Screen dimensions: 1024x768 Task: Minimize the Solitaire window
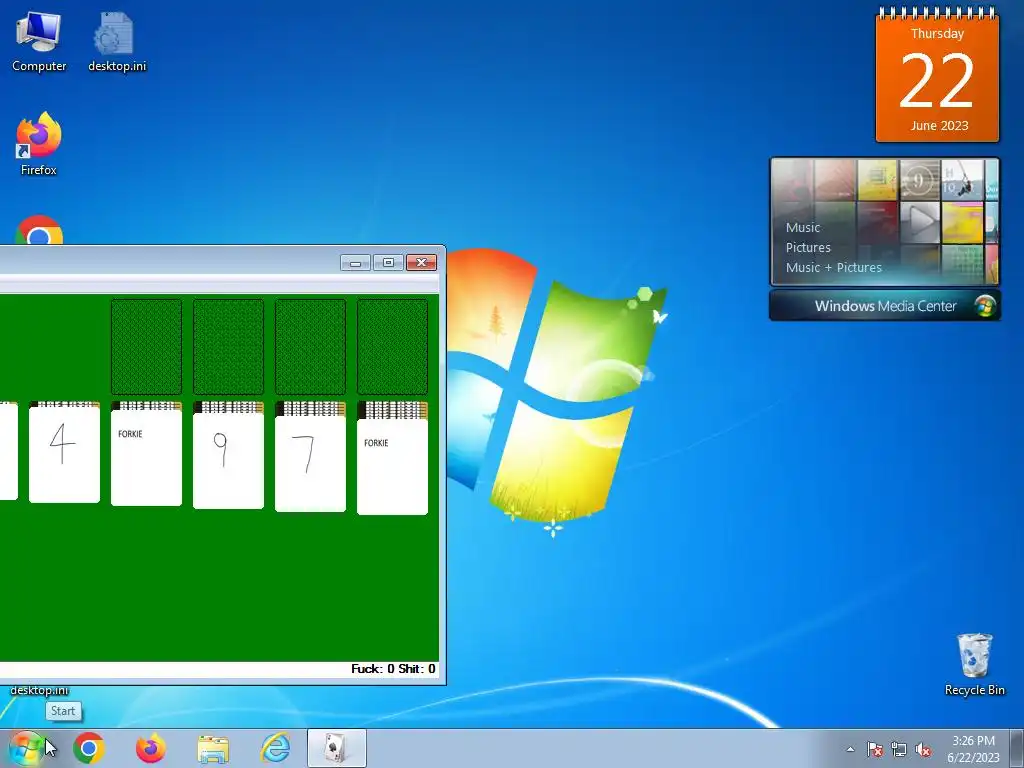[355, 263]
